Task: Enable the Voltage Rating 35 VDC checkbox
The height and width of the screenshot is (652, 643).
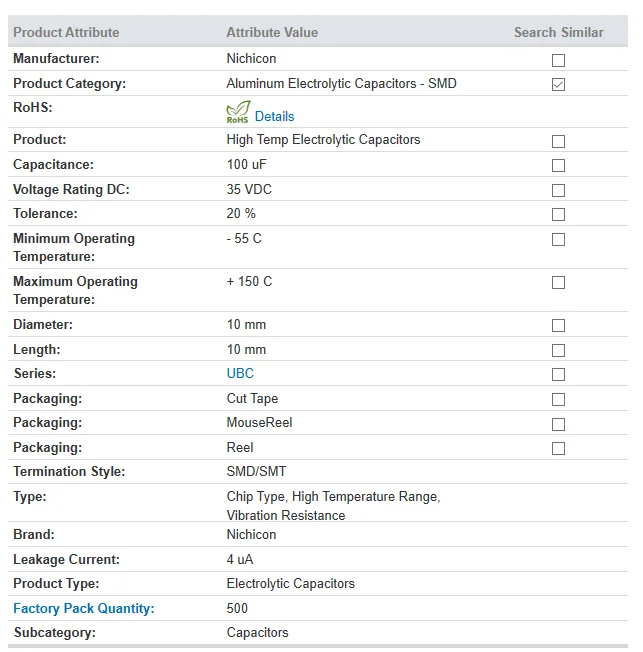Action: point(558,190)
